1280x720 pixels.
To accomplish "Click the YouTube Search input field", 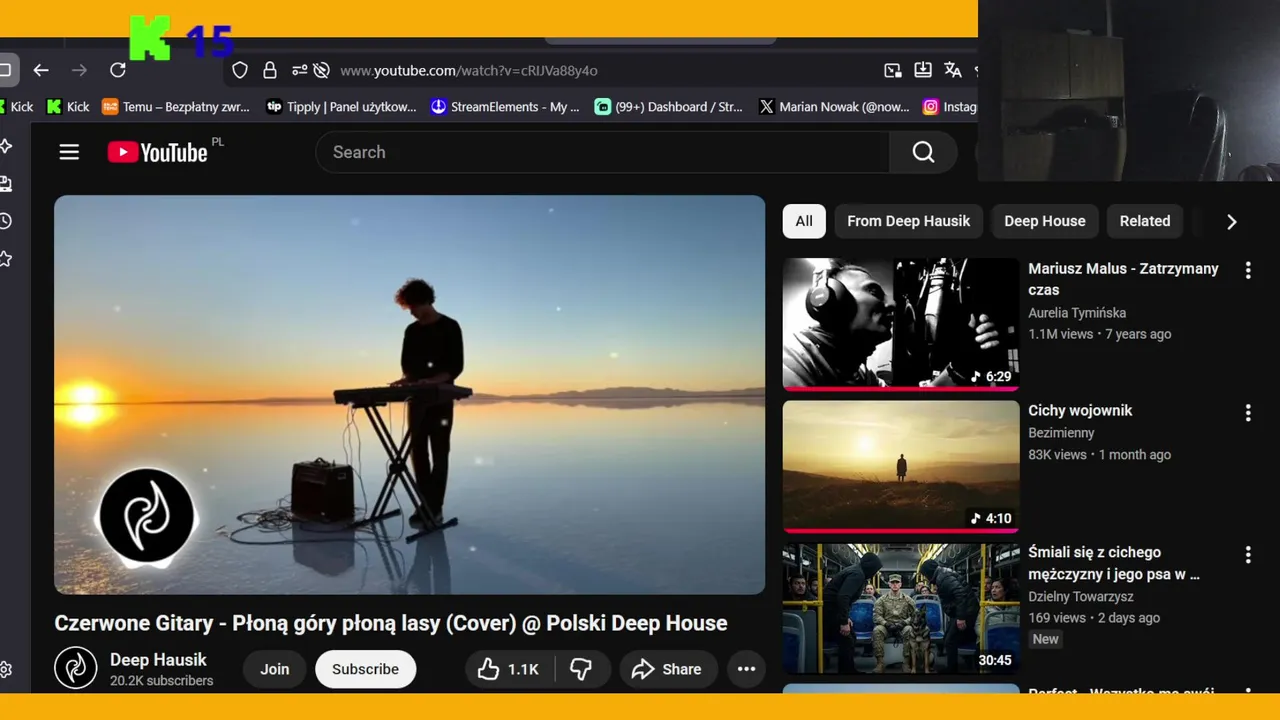I will (x=602, y=152).
